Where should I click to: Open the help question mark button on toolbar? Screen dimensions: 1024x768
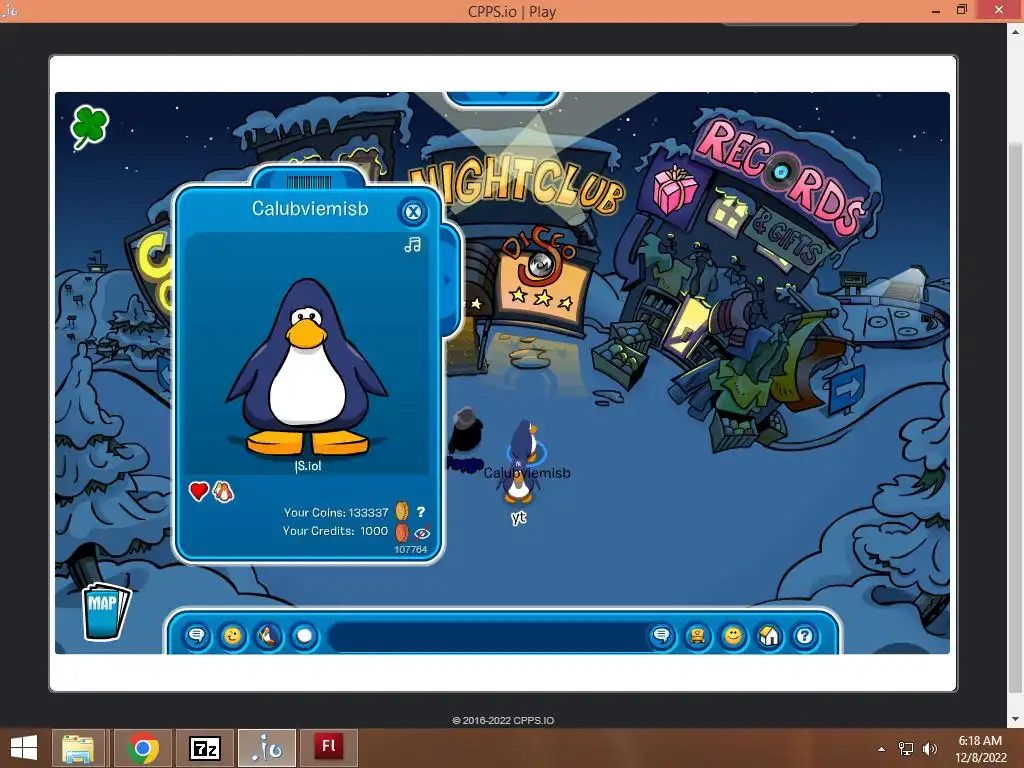pos(805,635)
